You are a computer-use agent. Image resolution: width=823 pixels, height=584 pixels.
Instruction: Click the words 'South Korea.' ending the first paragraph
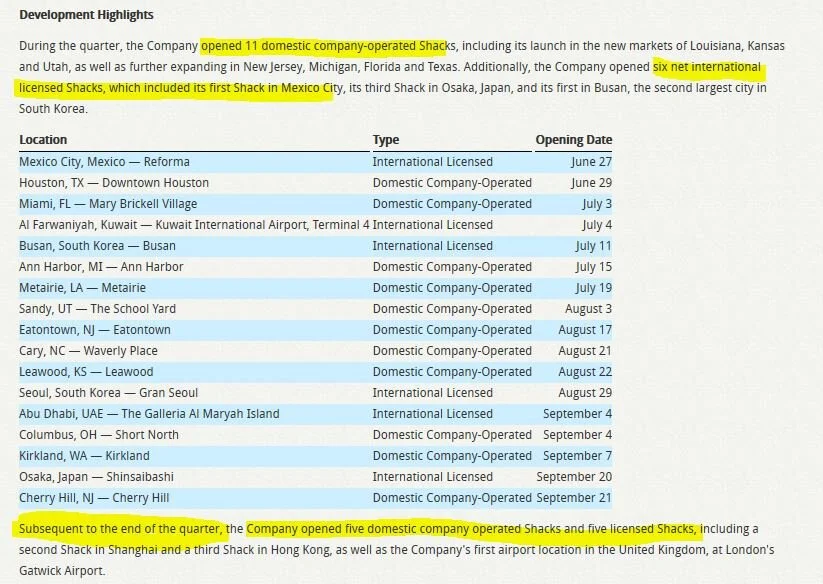[x=53, y=109]
